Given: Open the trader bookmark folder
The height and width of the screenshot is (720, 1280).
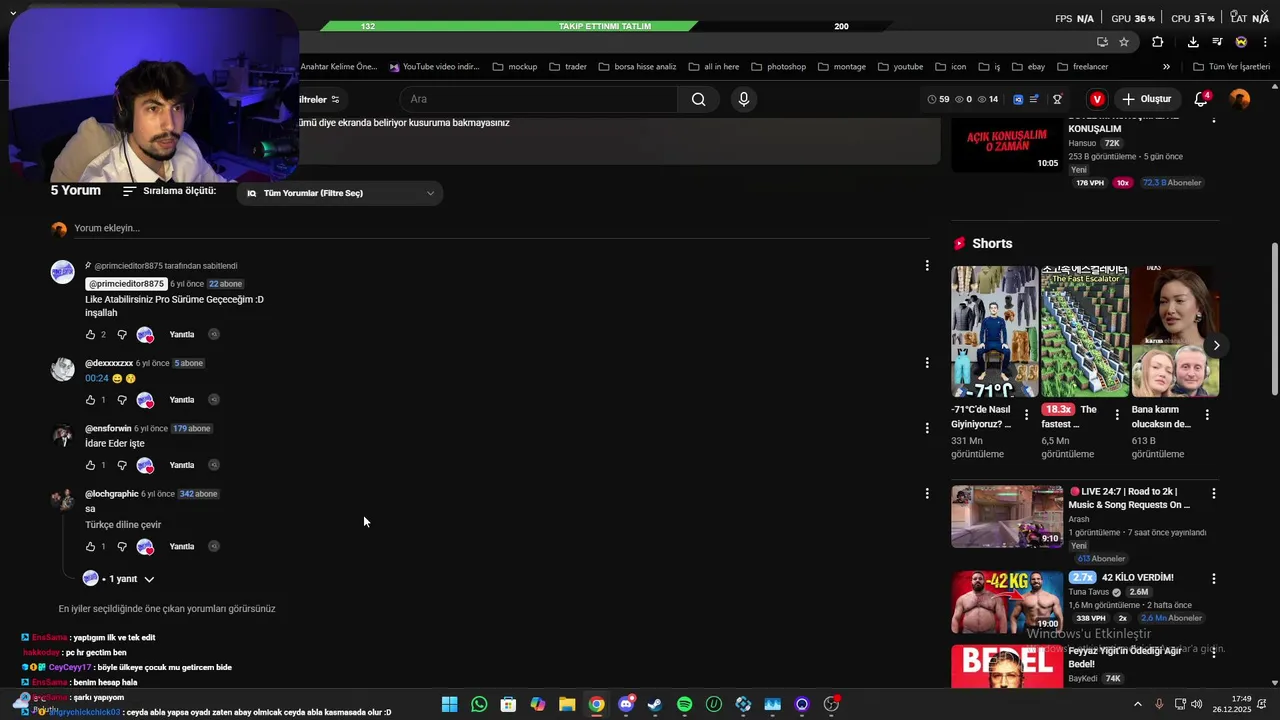Looking at the screenshot, I should [568, 67].
